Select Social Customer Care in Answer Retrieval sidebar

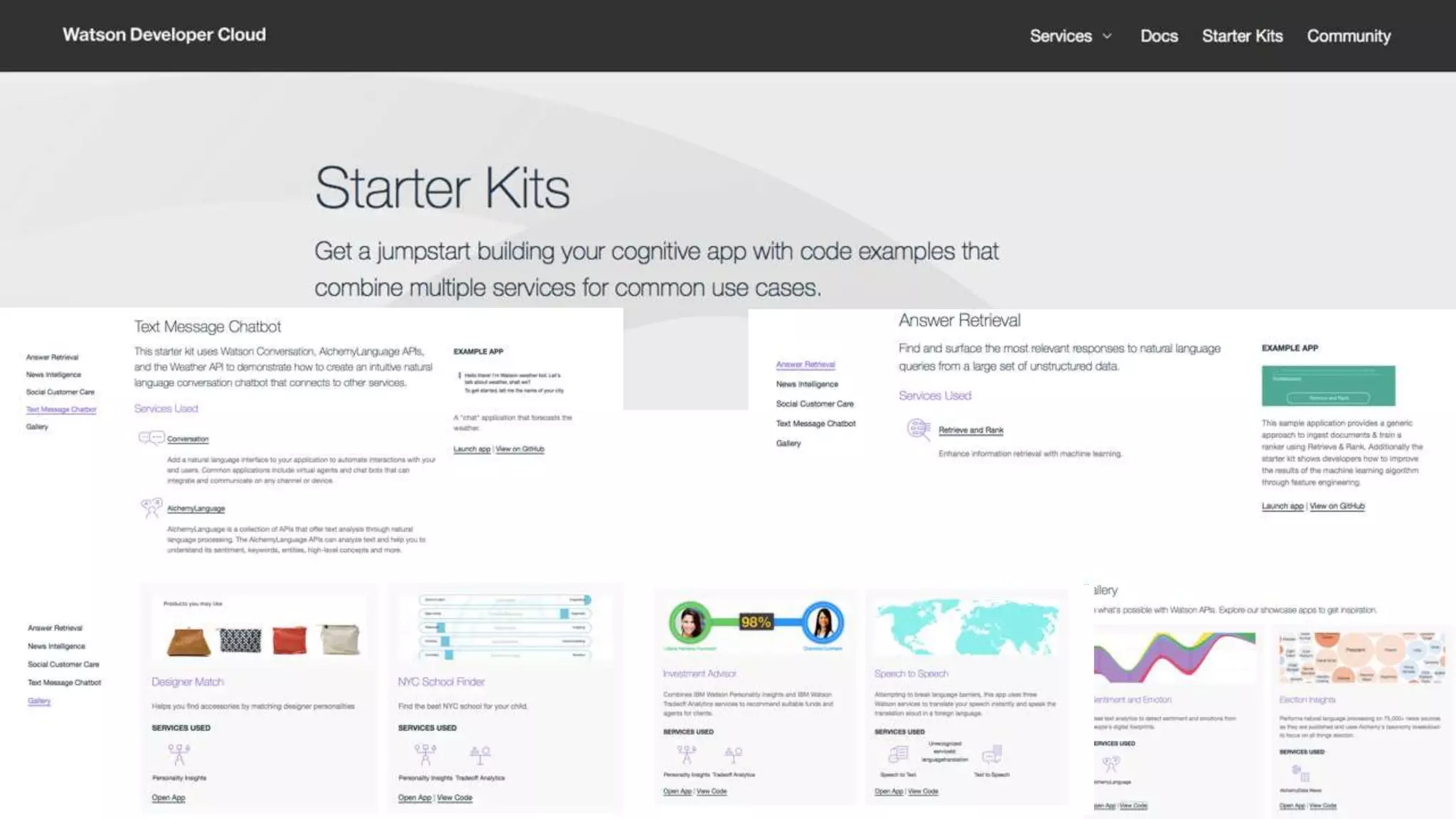pos(815,404)
